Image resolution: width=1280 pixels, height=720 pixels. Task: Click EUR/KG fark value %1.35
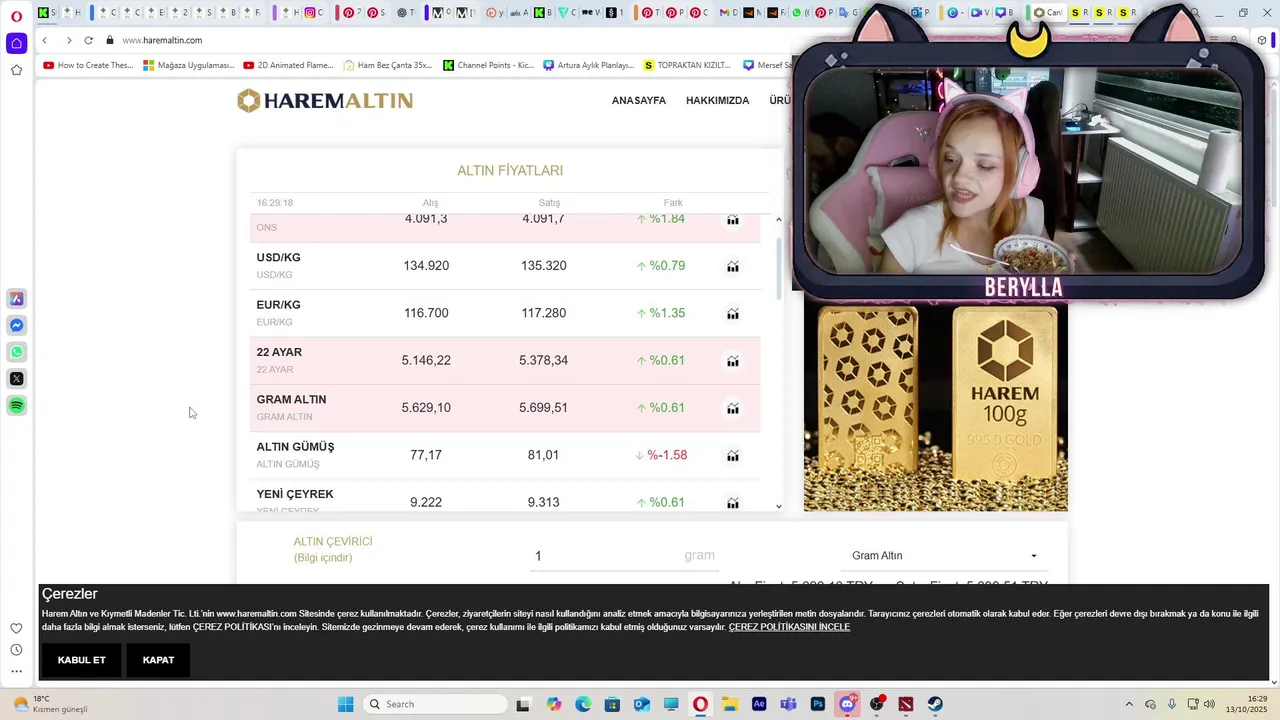661,313
